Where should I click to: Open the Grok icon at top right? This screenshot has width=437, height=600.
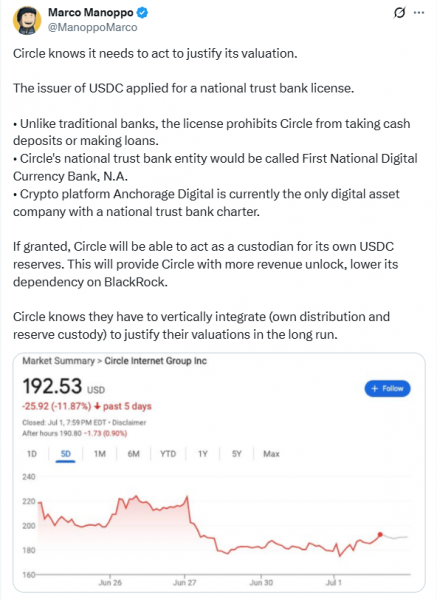(x=399, y=13)
